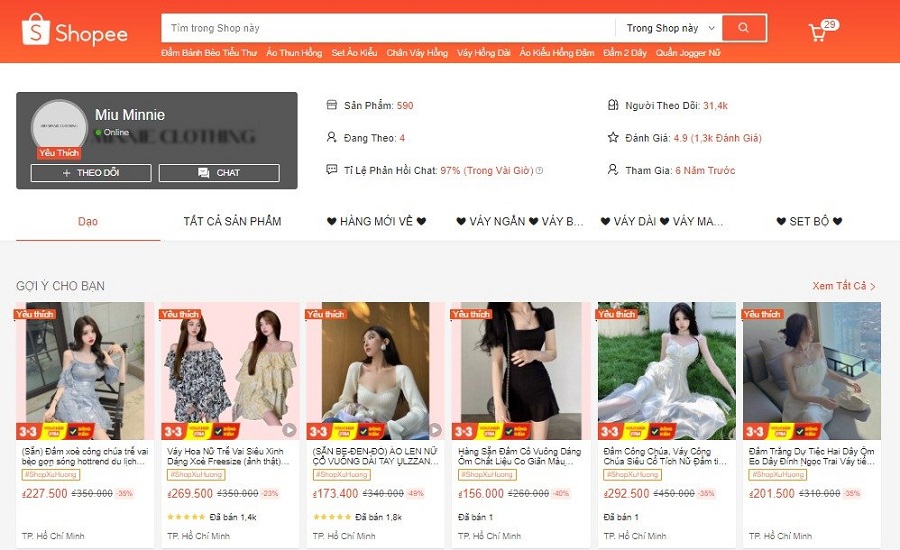The image size is (900, 550).
Task: Play video on the floral off-shoulder dress product
Action: 289,430
